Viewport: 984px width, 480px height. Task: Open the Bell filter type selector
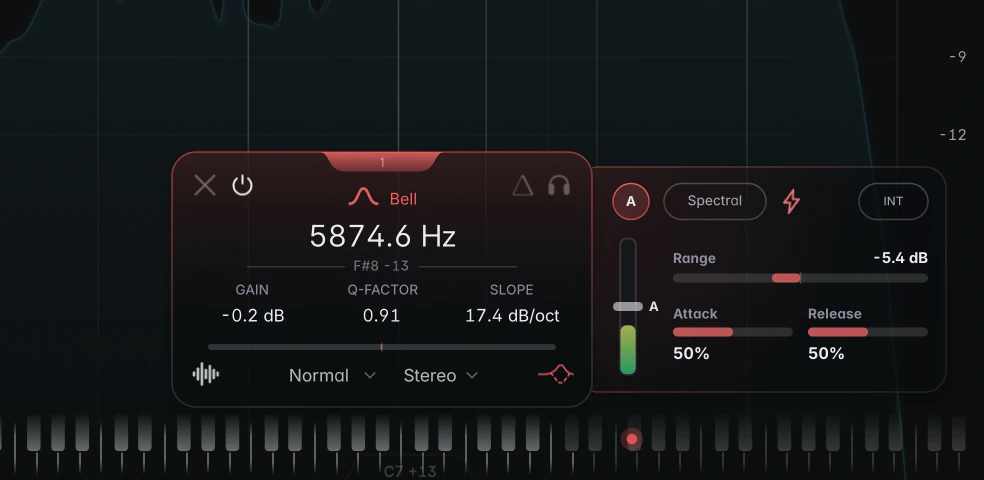(x=403, y=199)
